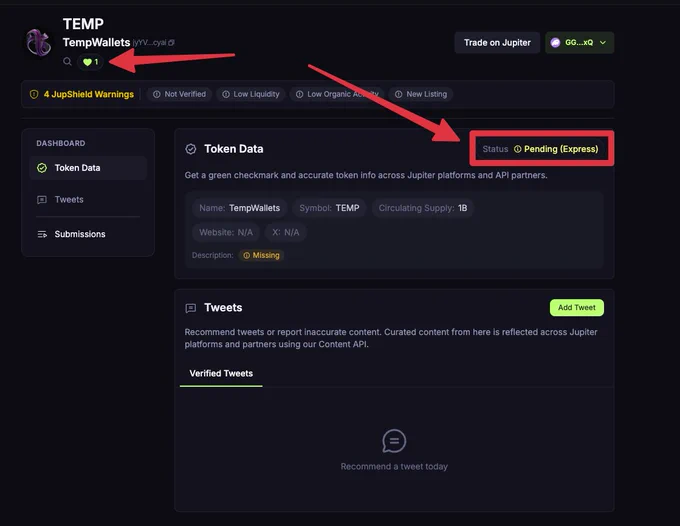This screenshot has width=680, height=526.
Task: Click the TEMP ticker title
Action: click(83, 24)
